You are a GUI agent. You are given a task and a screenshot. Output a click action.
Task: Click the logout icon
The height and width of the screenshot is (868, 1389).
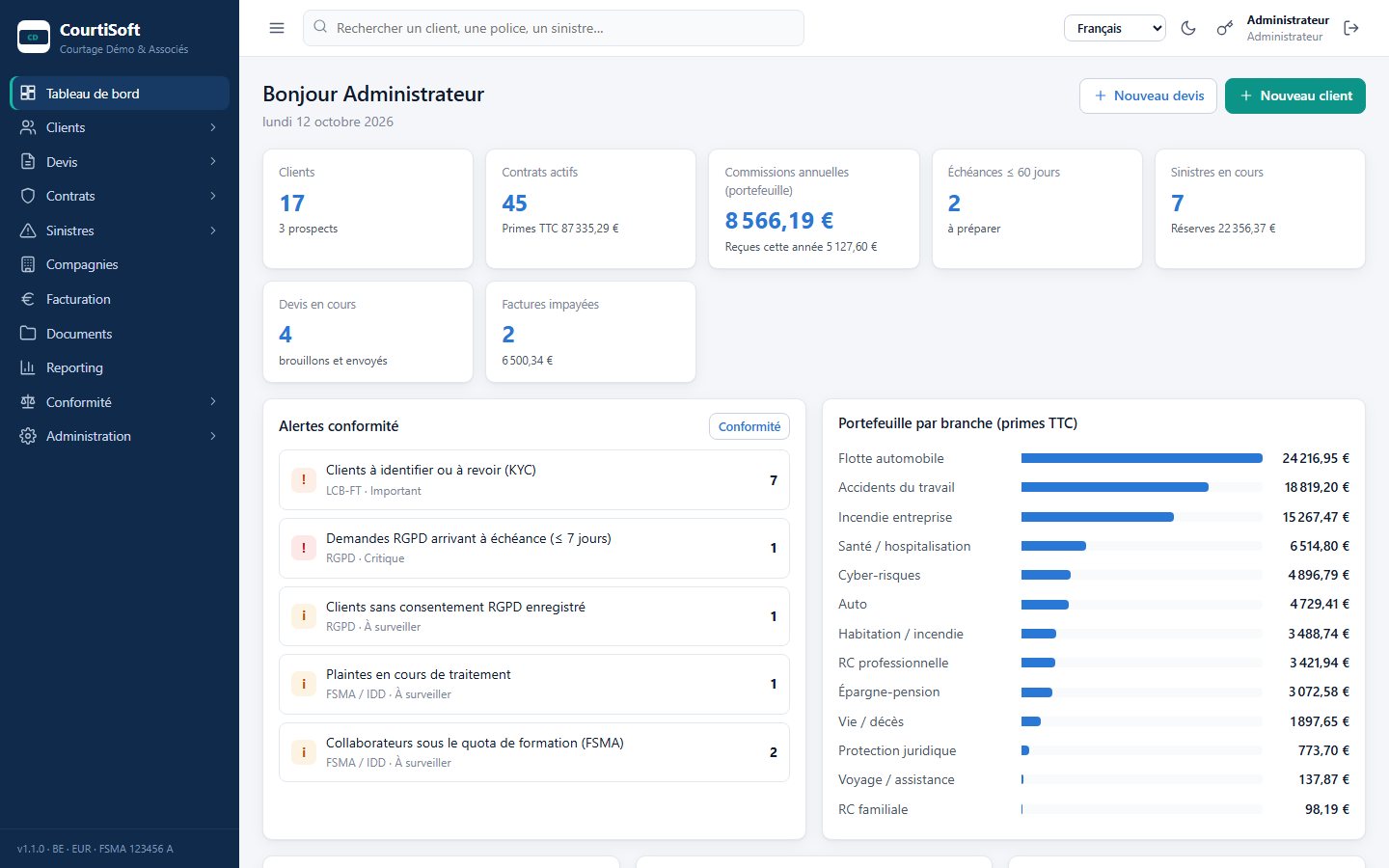coord(1351,28)
